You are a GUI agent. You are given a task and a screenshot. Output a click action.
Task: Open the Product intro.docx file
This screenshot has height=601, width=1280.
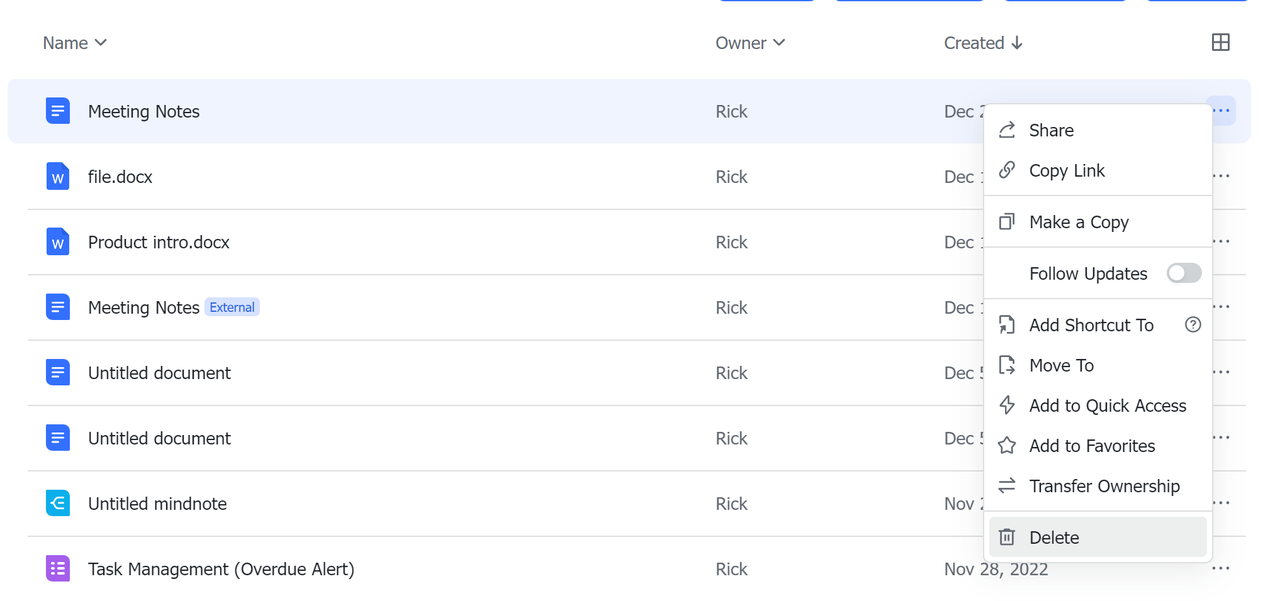[159, 242]
